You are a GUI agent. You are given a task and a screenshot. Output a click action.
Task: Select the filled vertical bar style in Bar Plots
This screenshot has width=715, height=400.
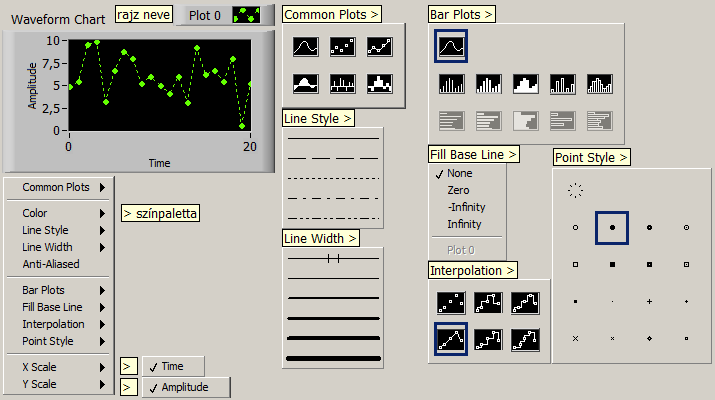pyautogui.click(x=525, y=84)
